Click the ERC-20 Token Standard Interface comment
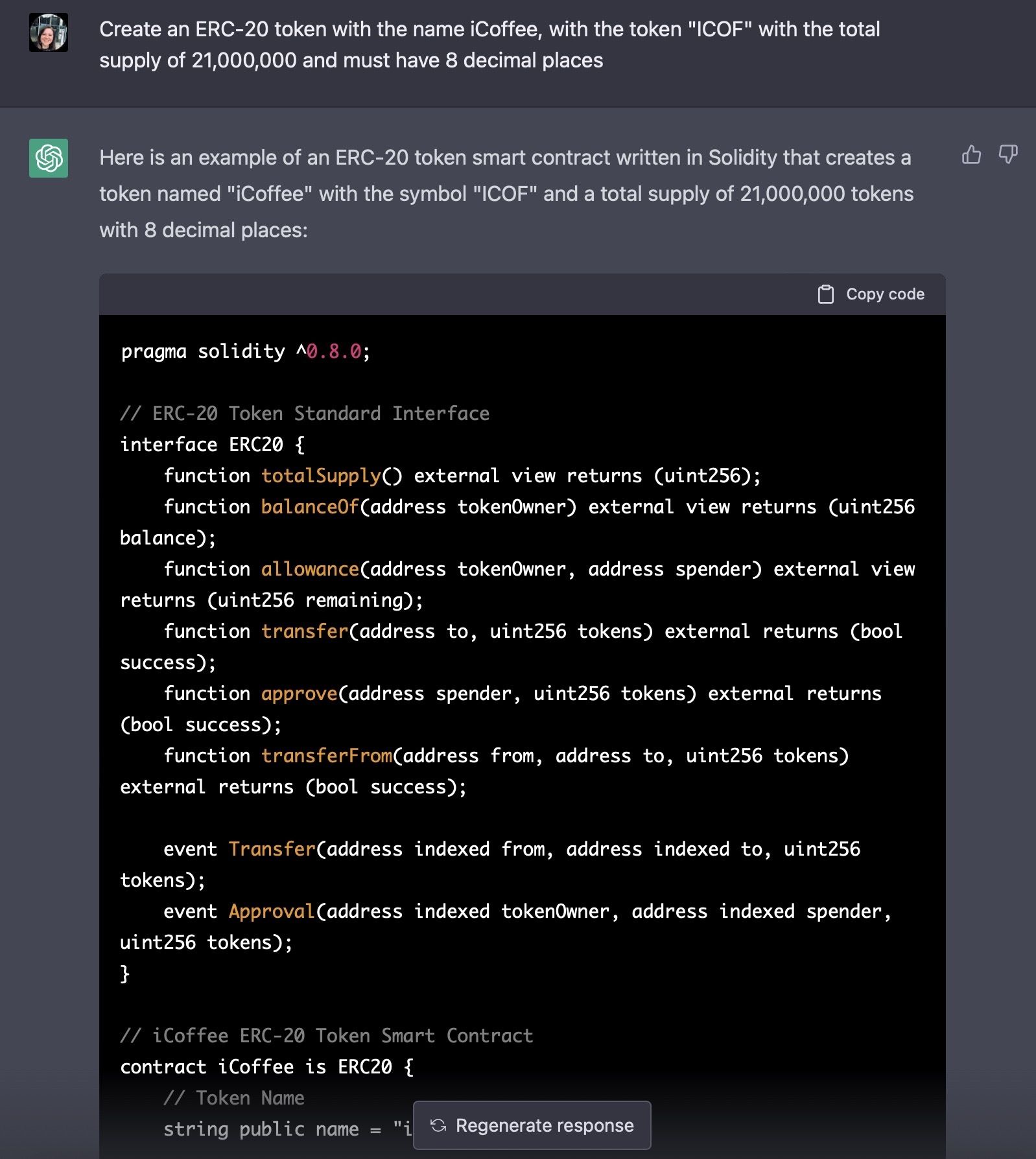Image resolution: width=1036 pixels, height=1159 pixels. point(305,414)
